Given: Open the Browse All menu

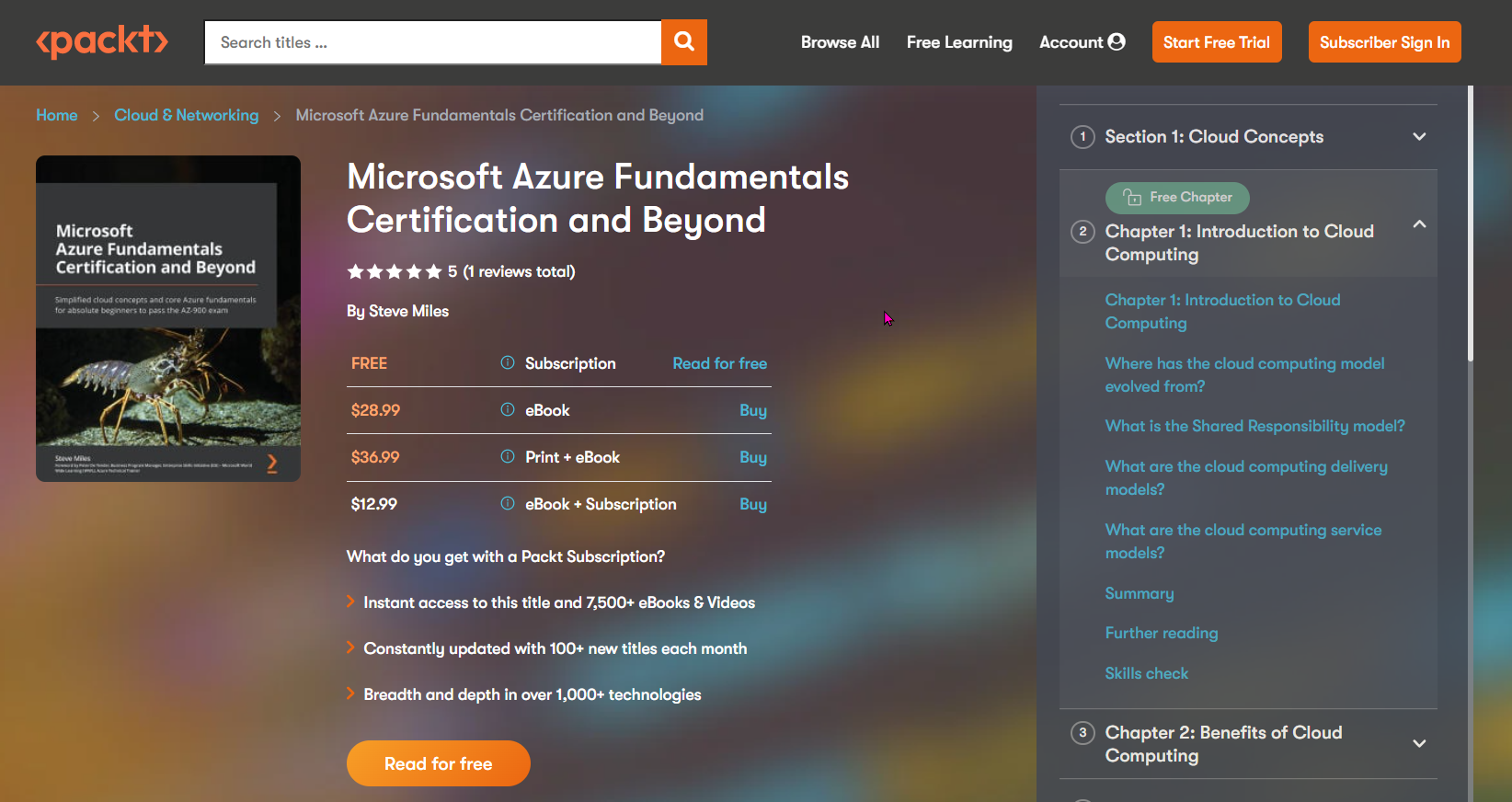Looking at the screenshot, I should point(840,42).
